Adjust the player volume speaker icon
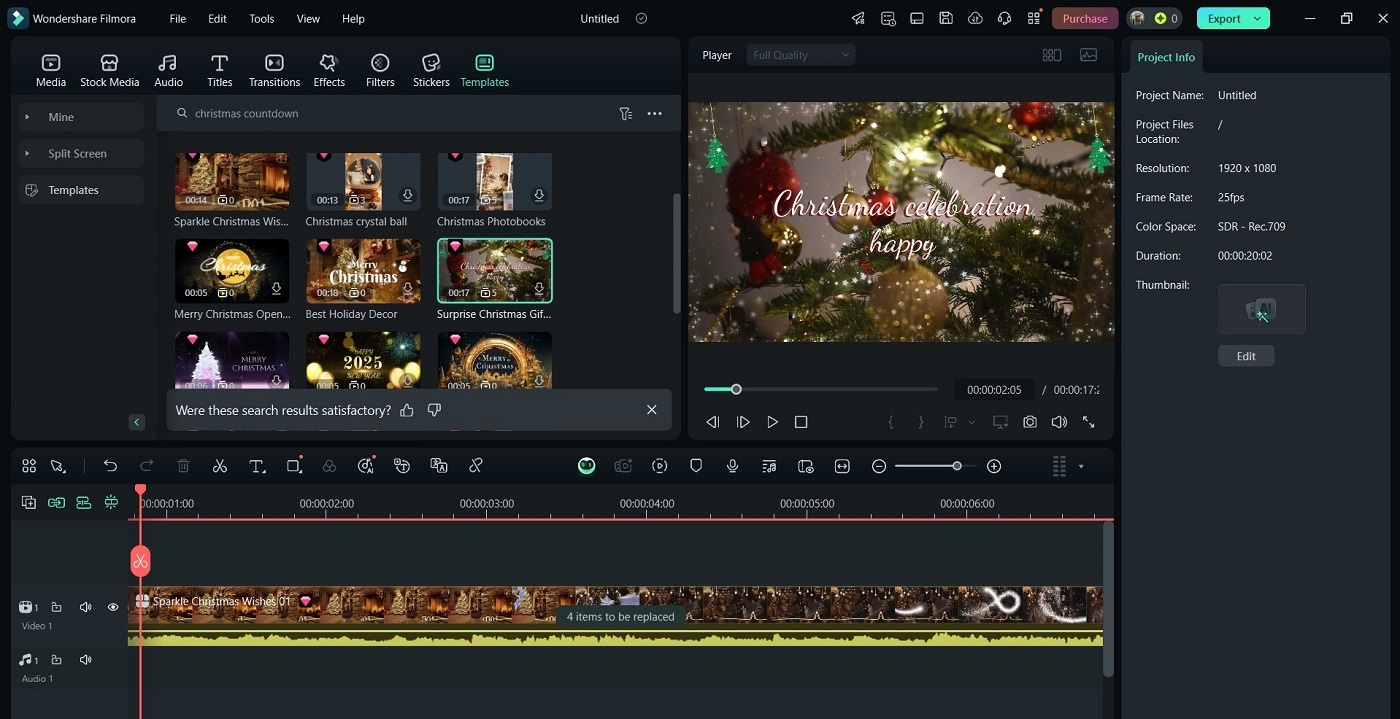1400x719 pixels. click(x=1059, y=422)
